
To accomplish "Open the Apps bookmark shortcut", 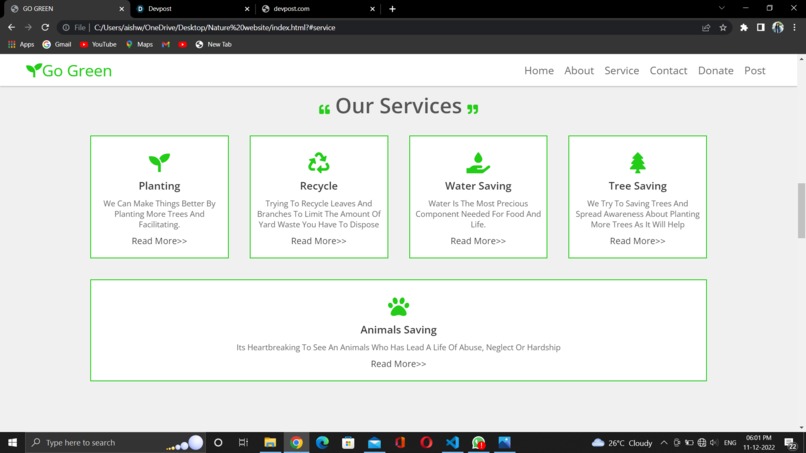I will 21,45.
